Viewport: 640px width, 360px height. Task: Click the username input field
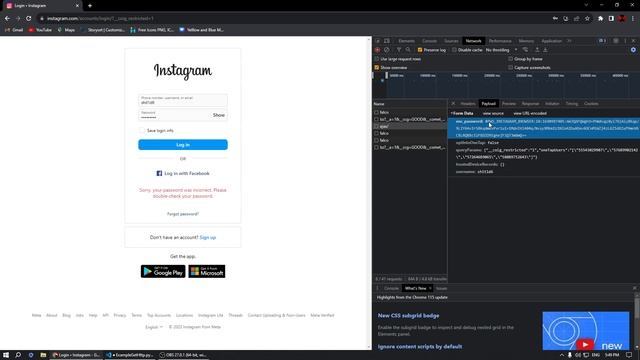(x=183, y=100)
